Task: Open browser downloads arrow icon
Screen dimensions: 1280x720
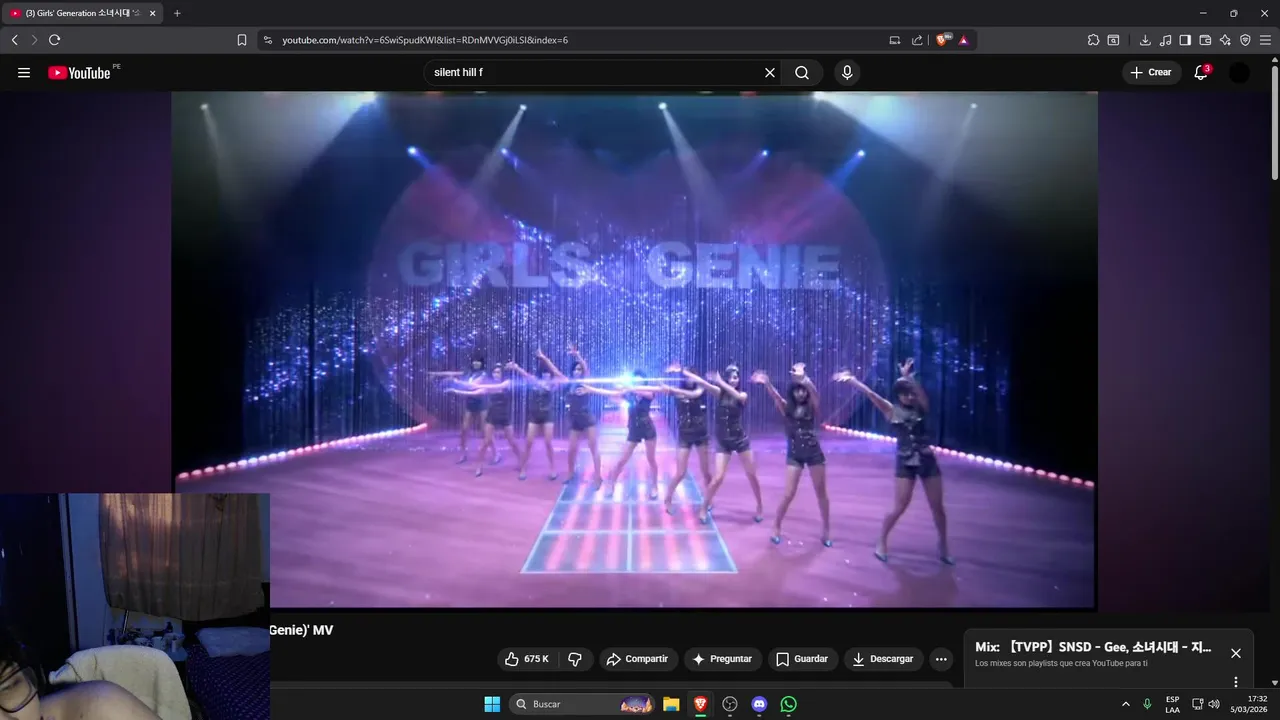Action: point(1145,40)
